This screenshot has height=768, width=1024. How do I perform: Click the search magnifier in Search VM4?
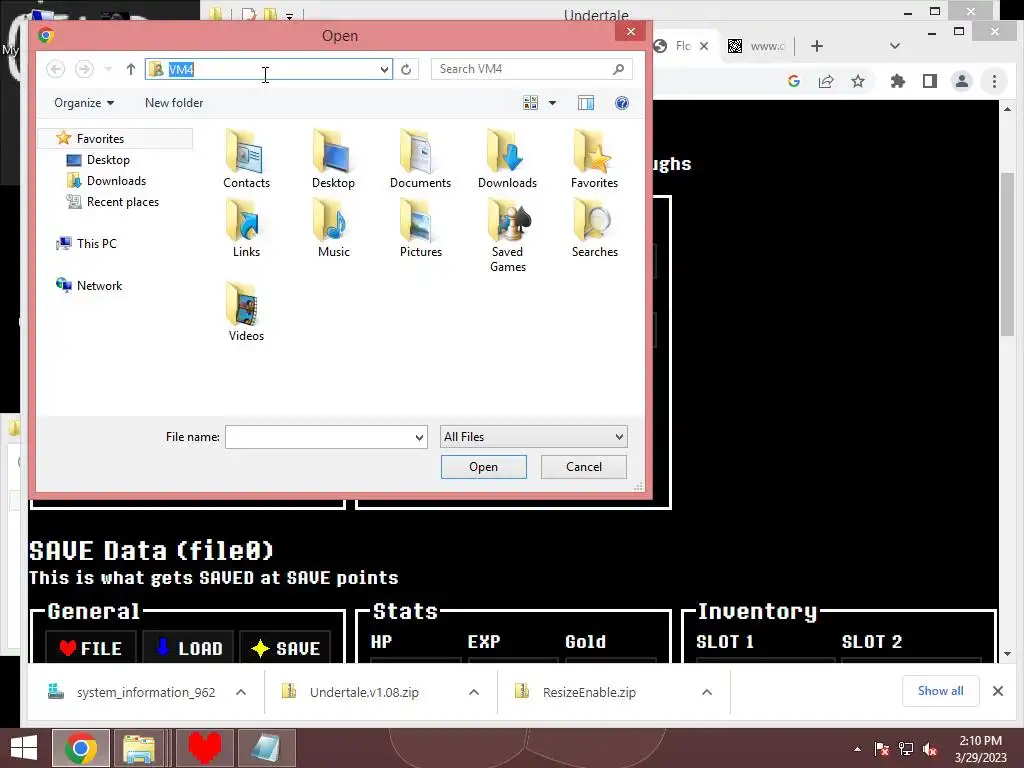pyautogui.click(x=618, y=69)
